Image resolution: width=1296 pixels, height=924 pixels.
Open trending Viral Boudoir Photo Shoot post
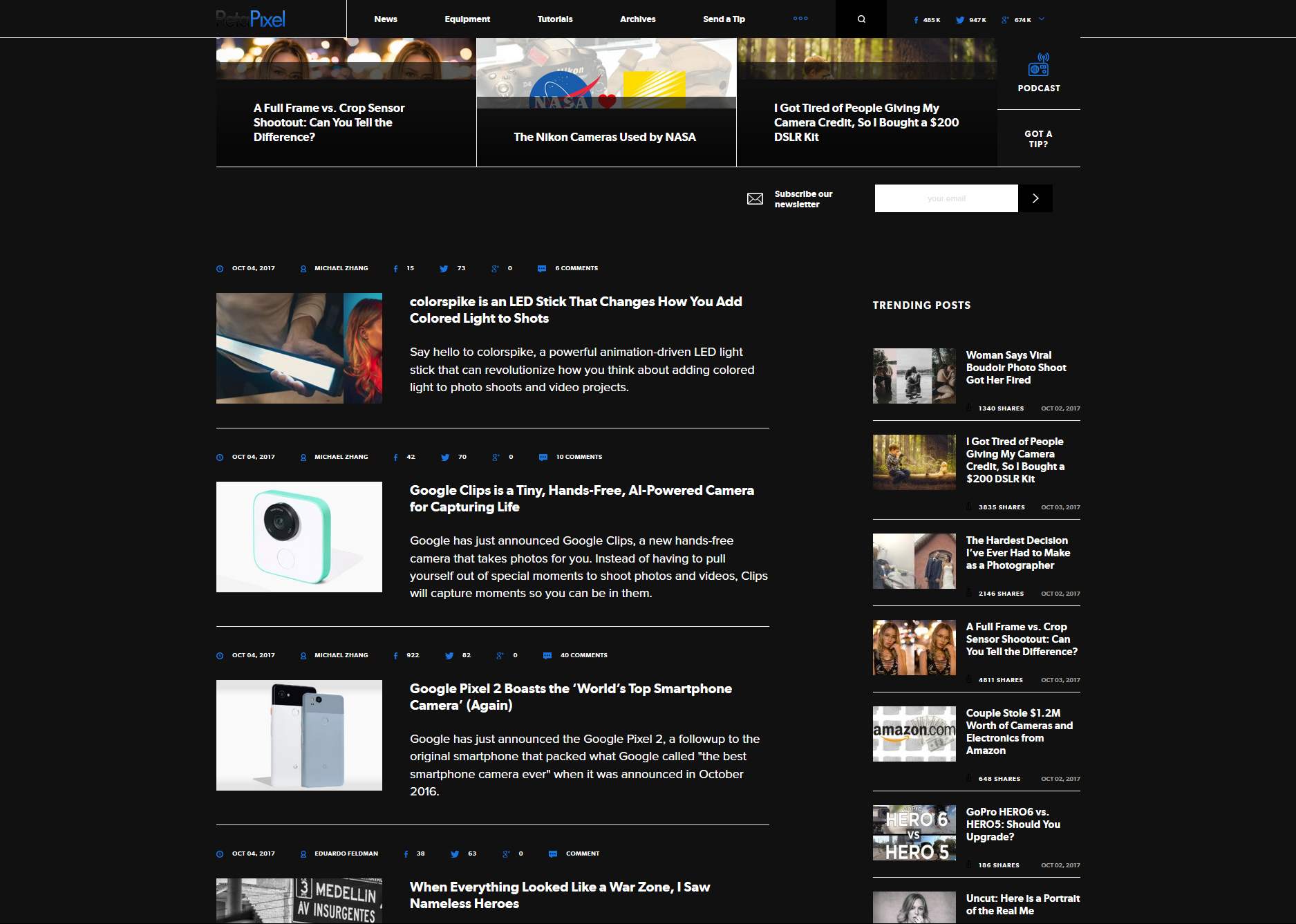pyautogui.click(x=1016, y=368)
